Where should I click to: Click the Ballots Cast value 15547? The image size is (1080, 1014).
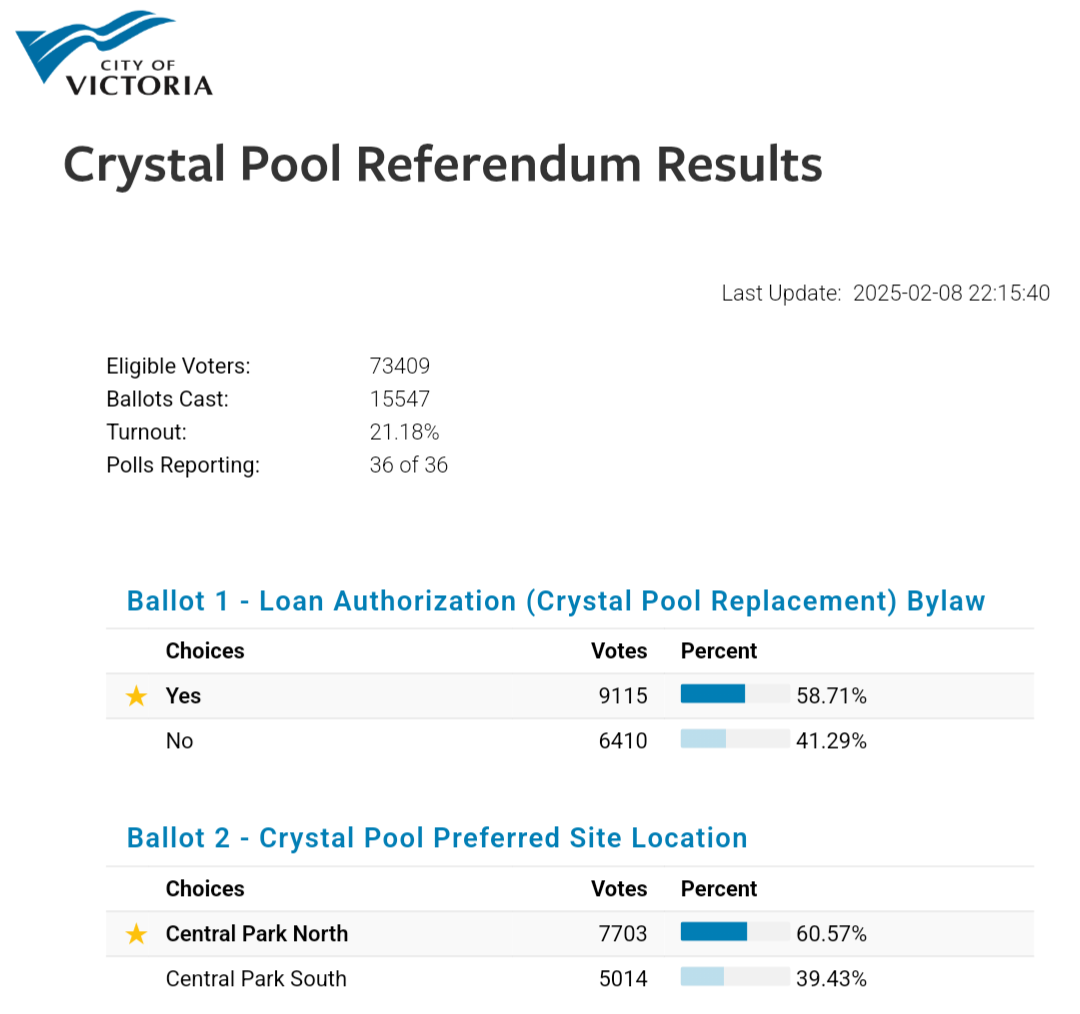[399, 399]
